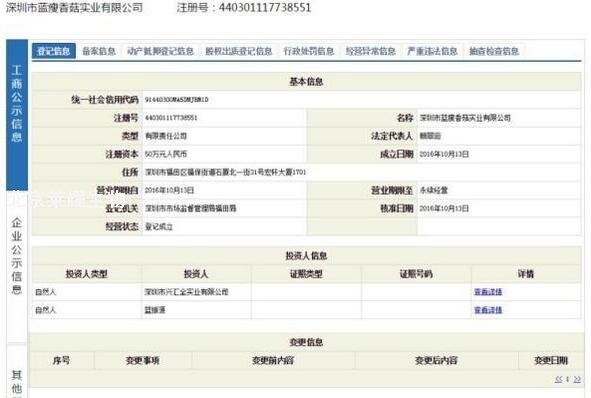
Task: Click the 投资人类型 column header
Action: 87,274
